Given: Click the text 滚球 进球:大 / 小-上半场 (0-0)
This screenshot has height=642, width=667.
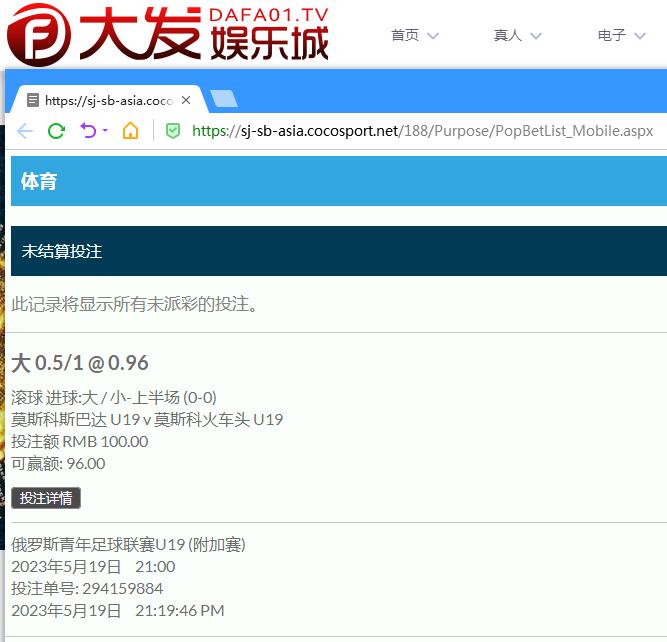Looking at the screenshot, I should pyautogui.click(x=114, y=398).
